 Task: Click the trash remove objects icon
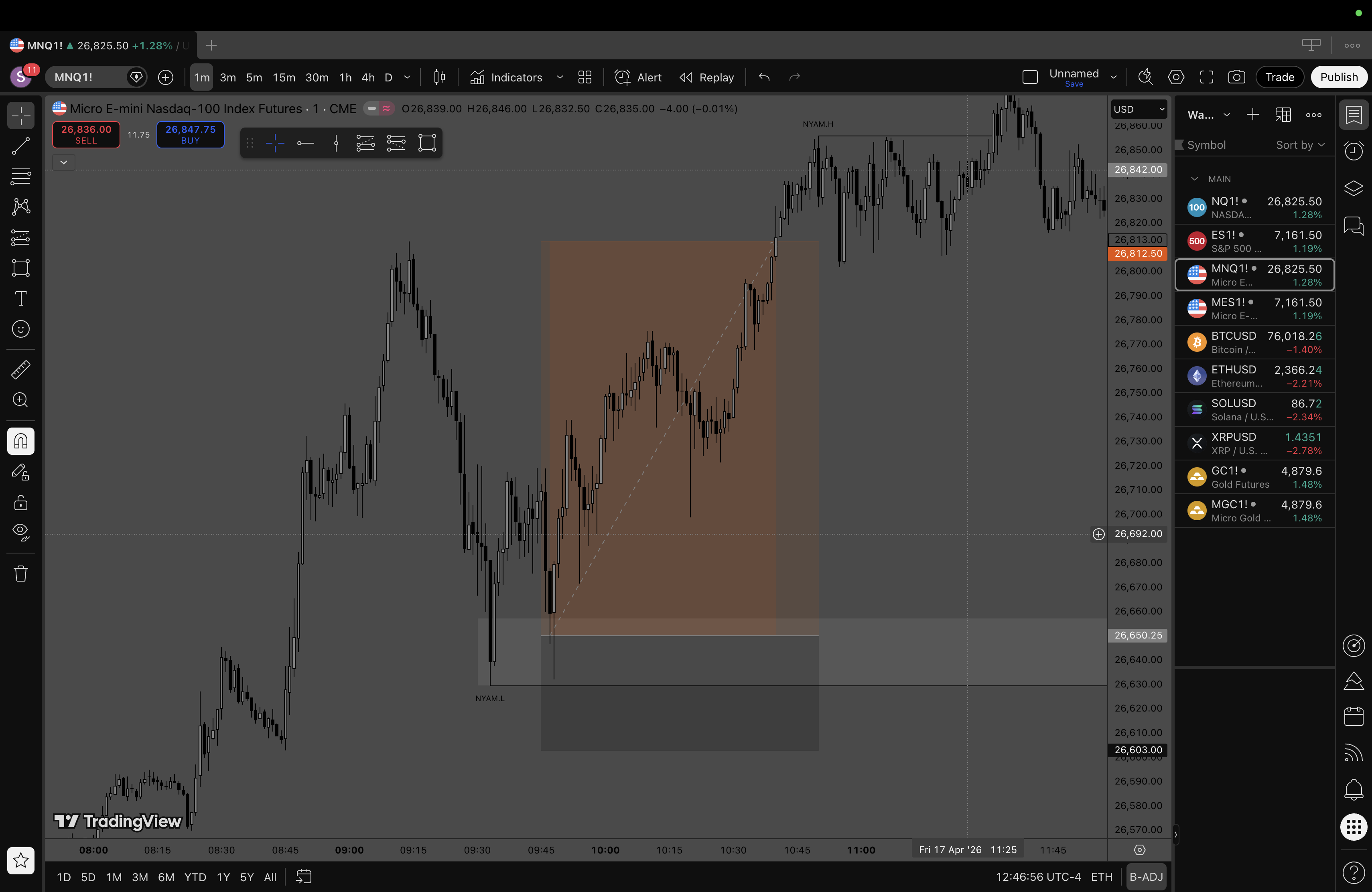coord(21,574)
